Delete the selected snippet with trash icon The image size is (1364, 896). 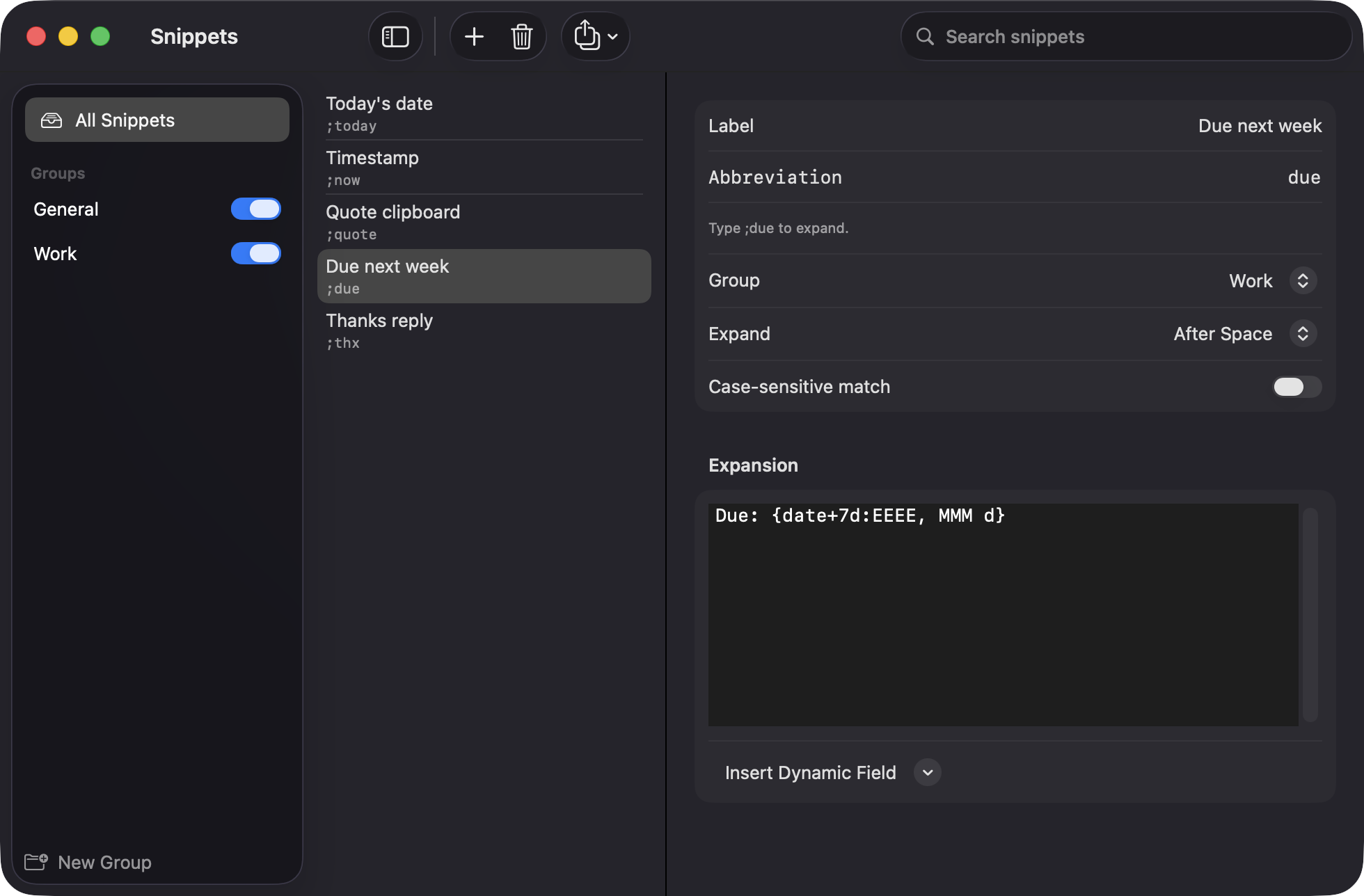click(522, 37)
